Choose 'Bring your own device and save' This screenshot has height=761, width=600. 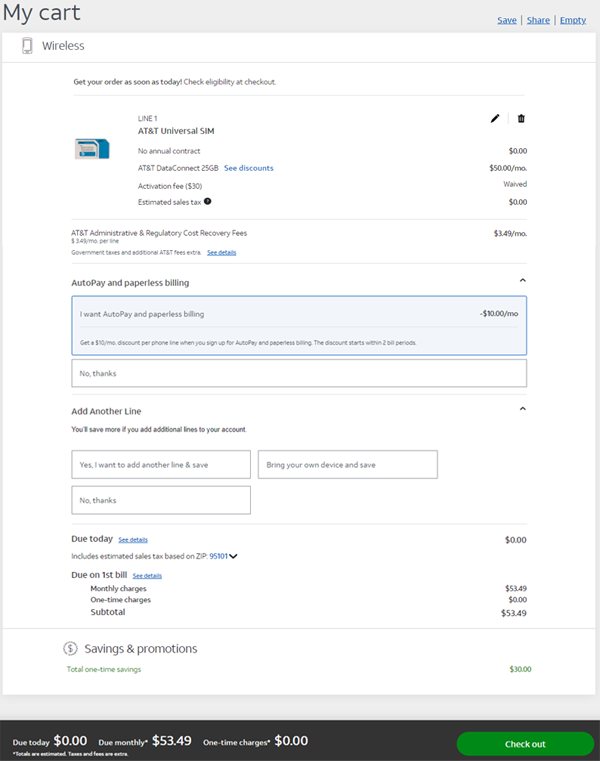pos(347,464)
